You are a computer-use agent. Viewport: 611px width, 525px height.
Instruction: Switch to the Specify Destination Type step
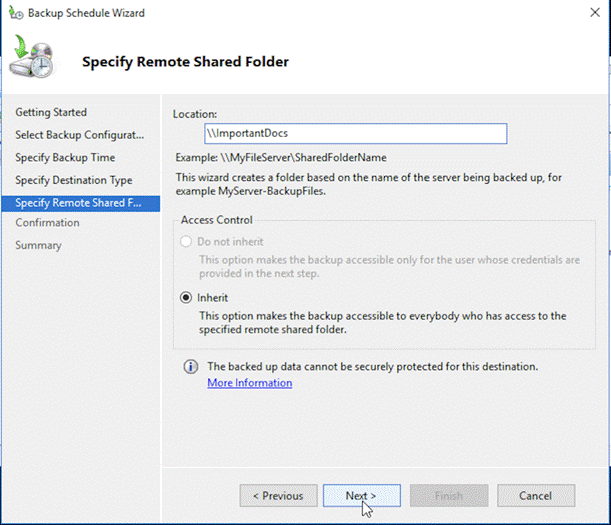tap(74, 180)
